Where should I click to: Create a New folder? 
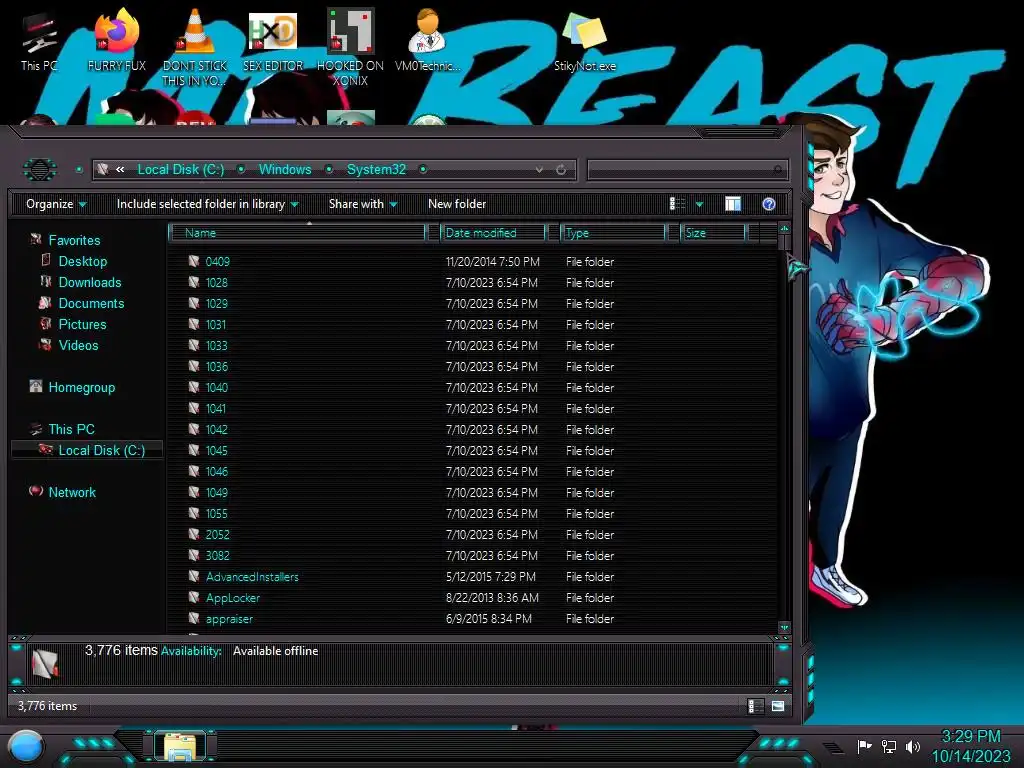457,204
